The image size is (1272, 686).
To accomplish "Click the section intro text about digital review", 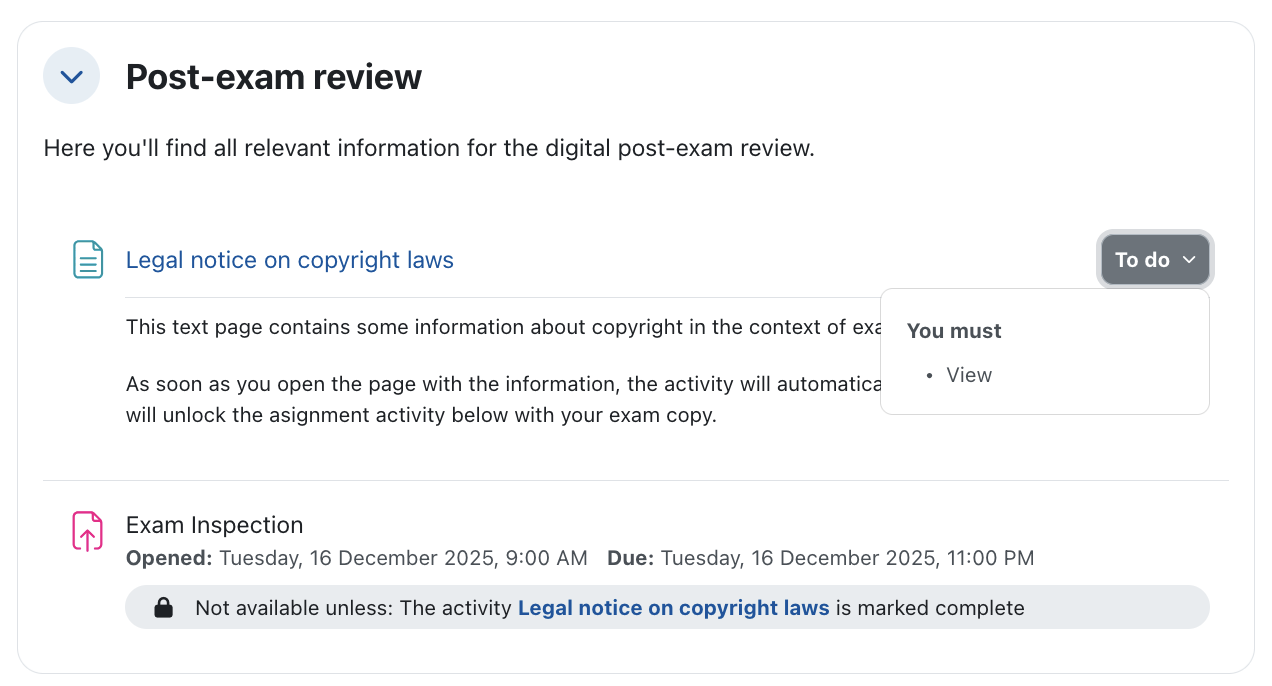I will 429,149.
